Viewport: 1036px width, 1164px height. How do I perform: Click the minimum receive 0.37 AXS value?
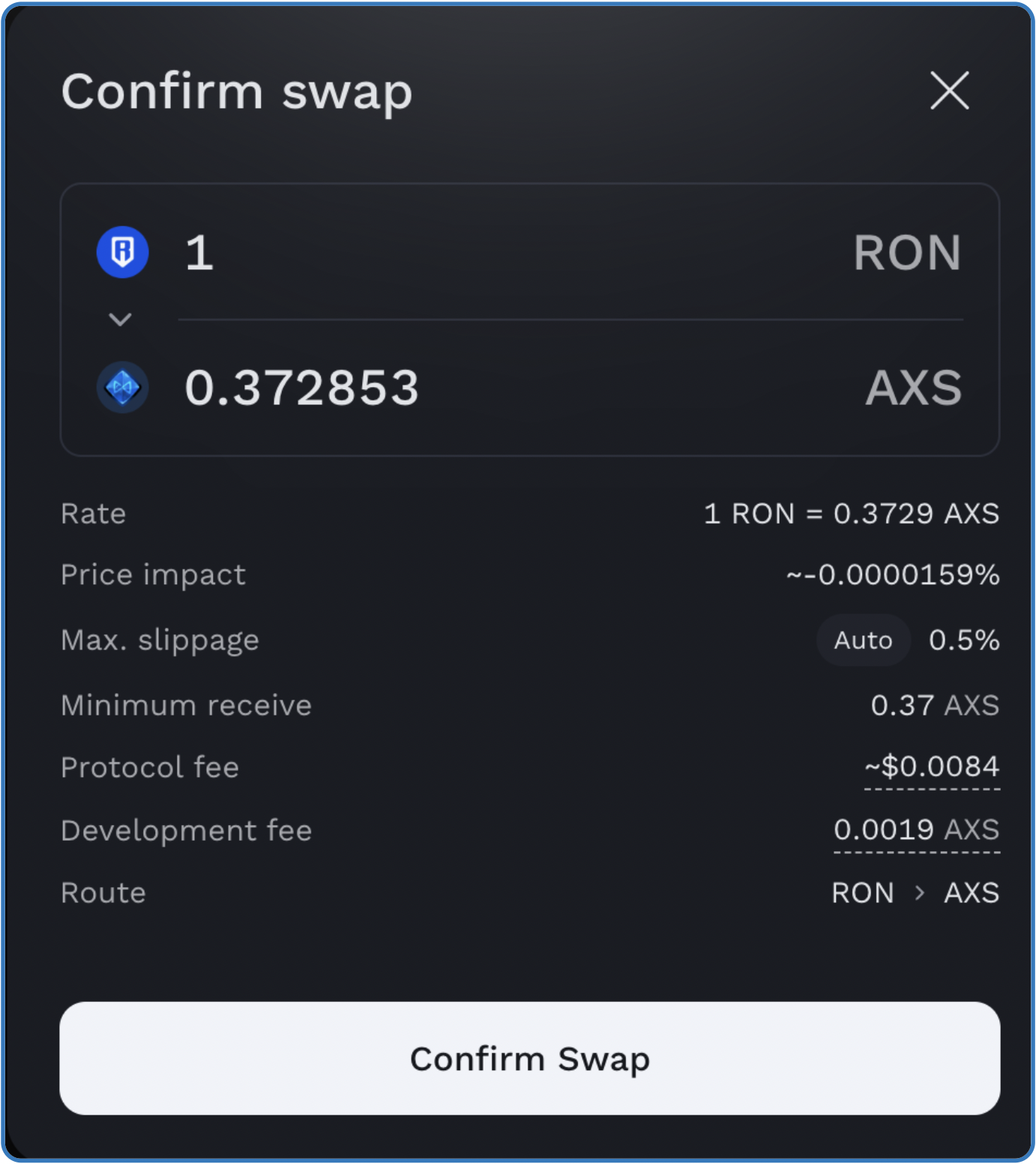click(x=935, y=705)
